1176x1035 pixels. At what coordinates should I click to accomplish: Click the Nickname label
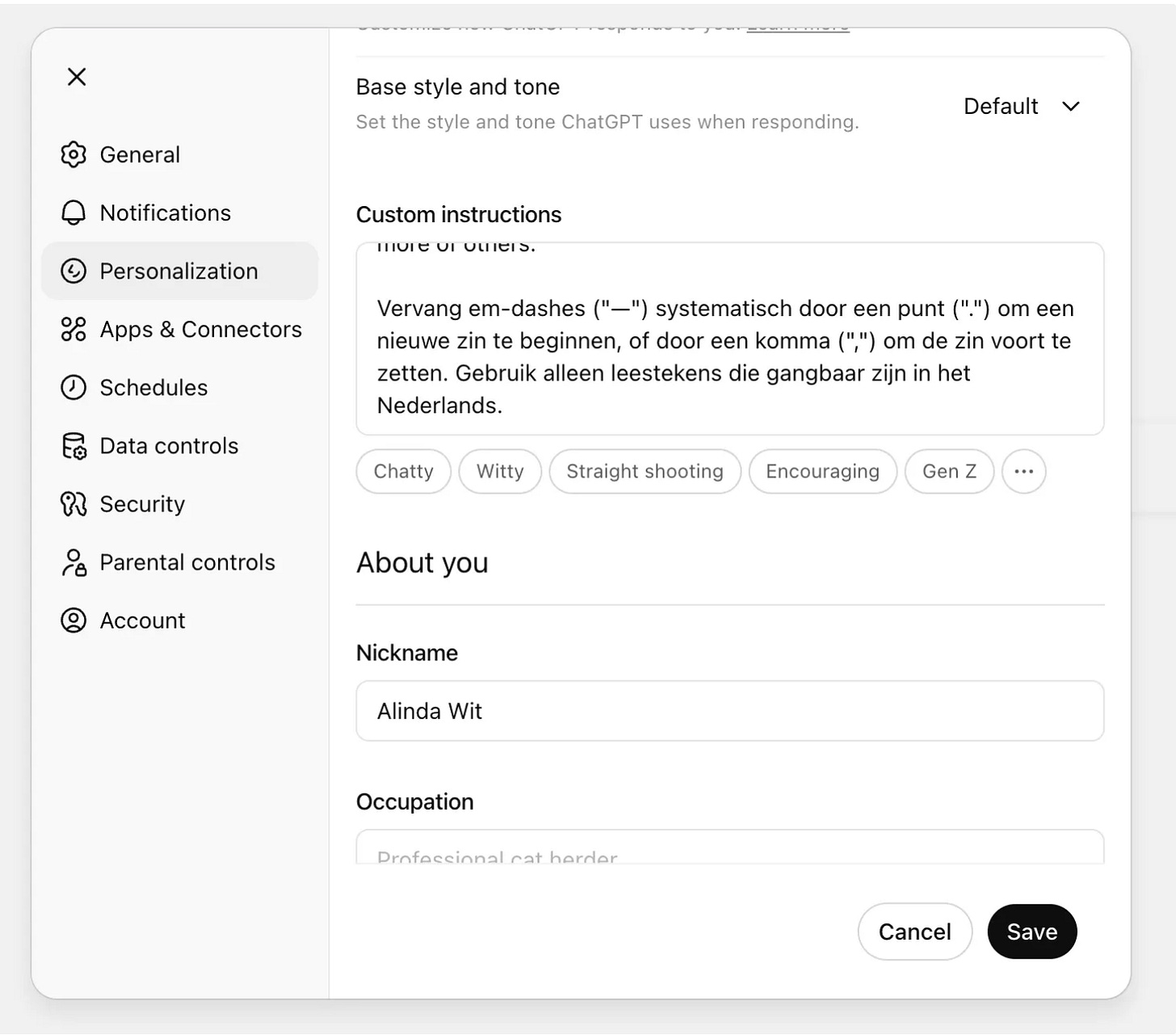pyautogui.click(x=407, y=653)
